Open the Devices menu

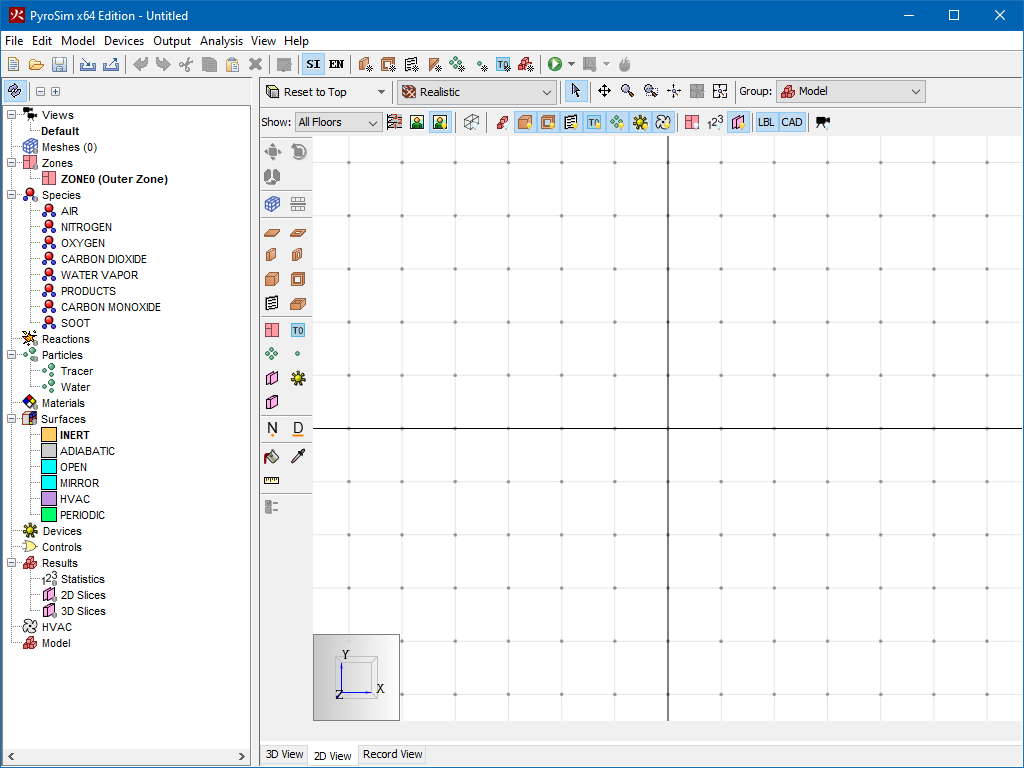(124, 40)
